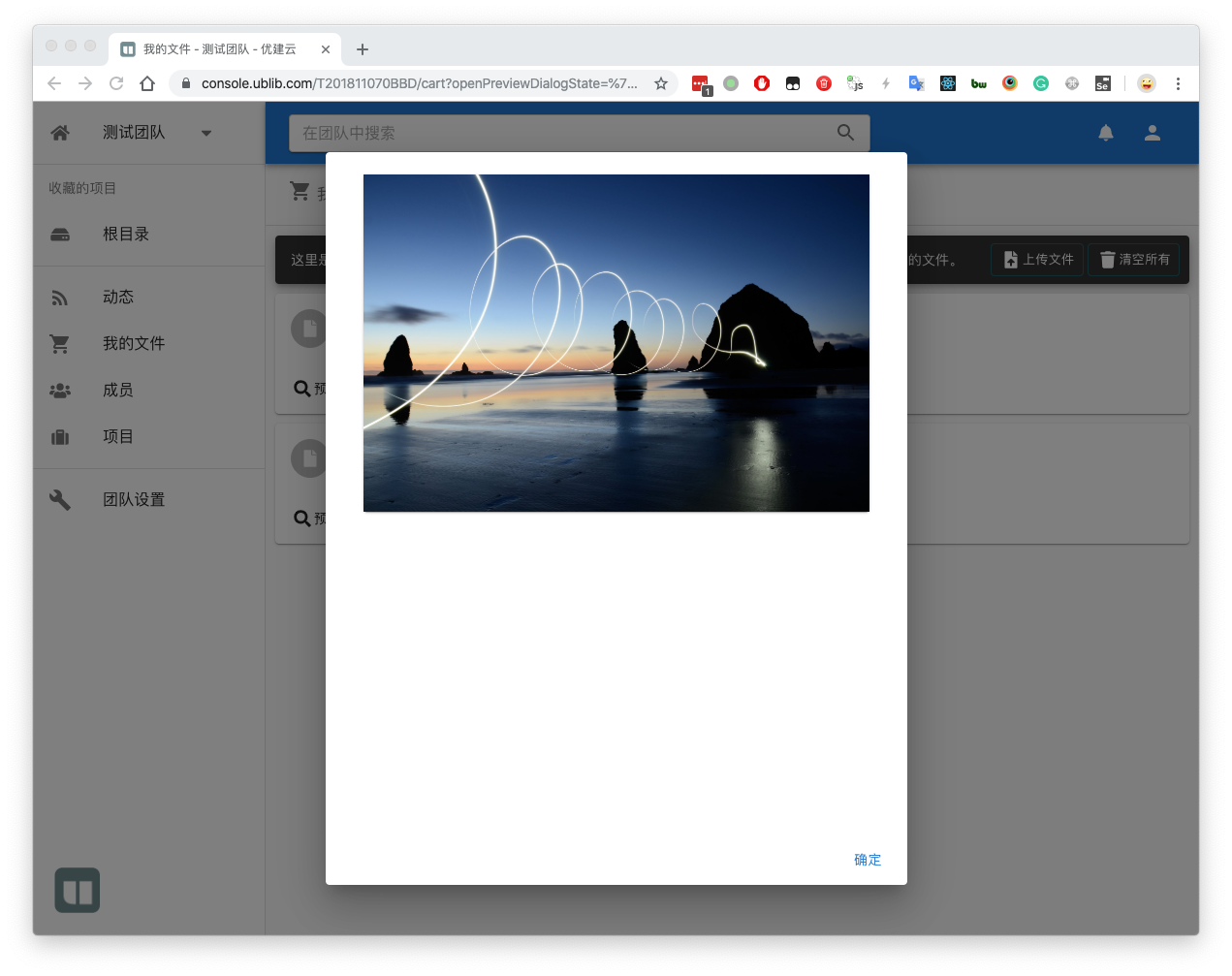
Task: Click the book logo at sidebar bottom
Action: point(78,890)
